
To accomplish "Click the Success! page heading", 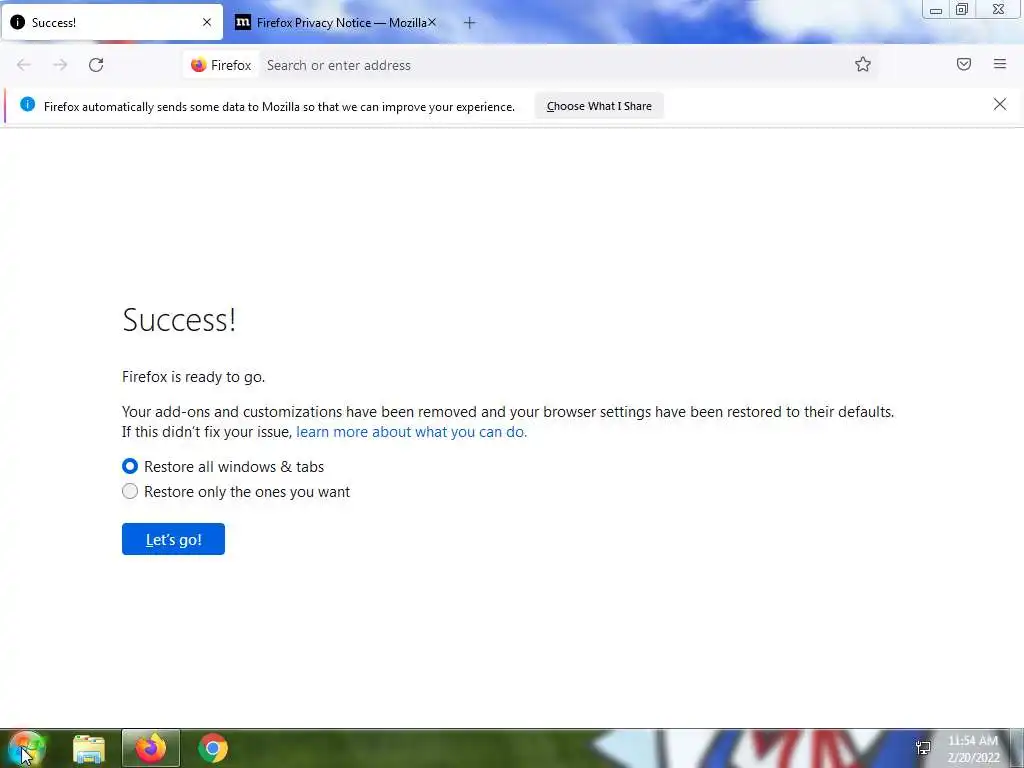I will (179, 320).
